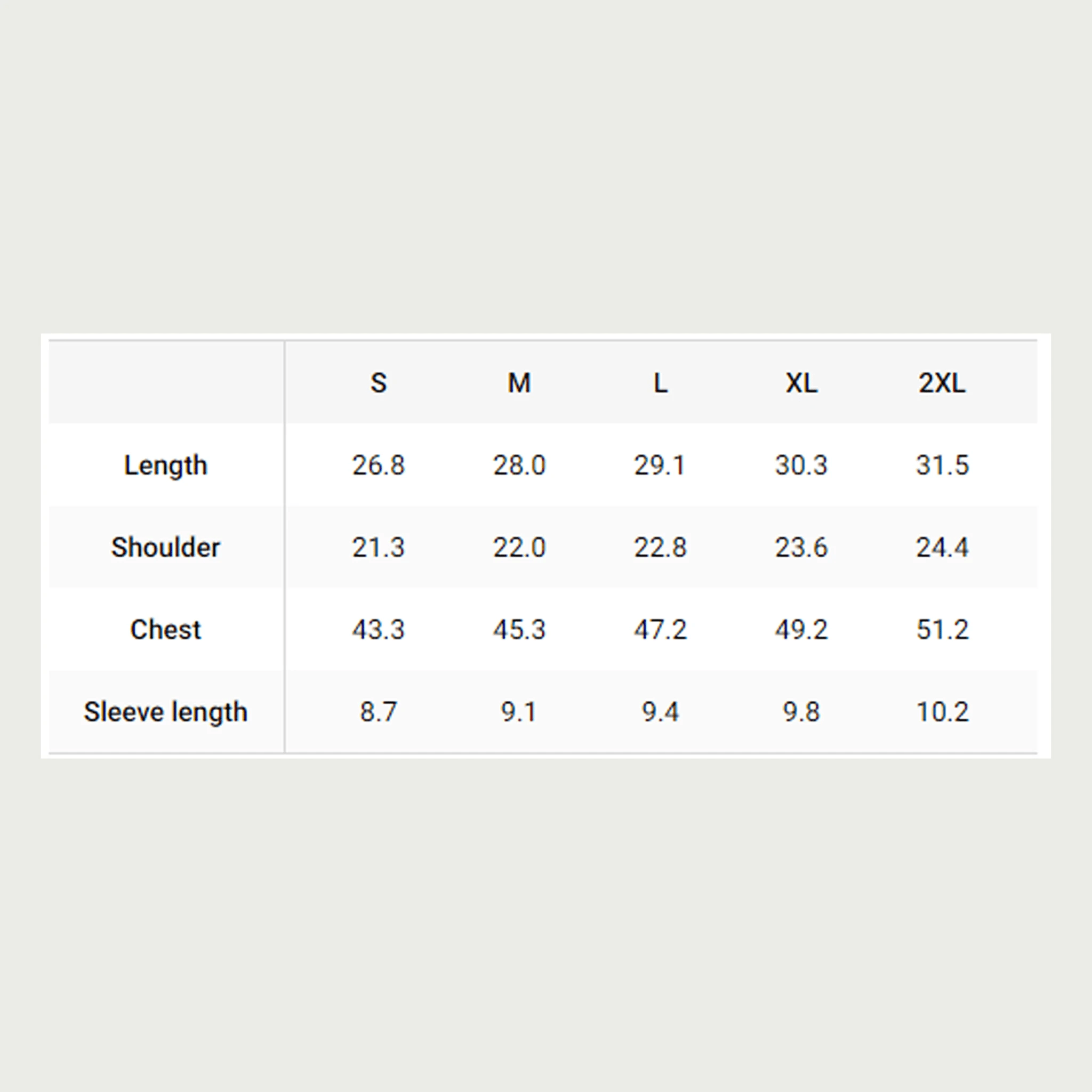Select the 8.7 Sleeve length cell
The width and height of the screenshot is (1092, 1092).
tap(378, 712)
